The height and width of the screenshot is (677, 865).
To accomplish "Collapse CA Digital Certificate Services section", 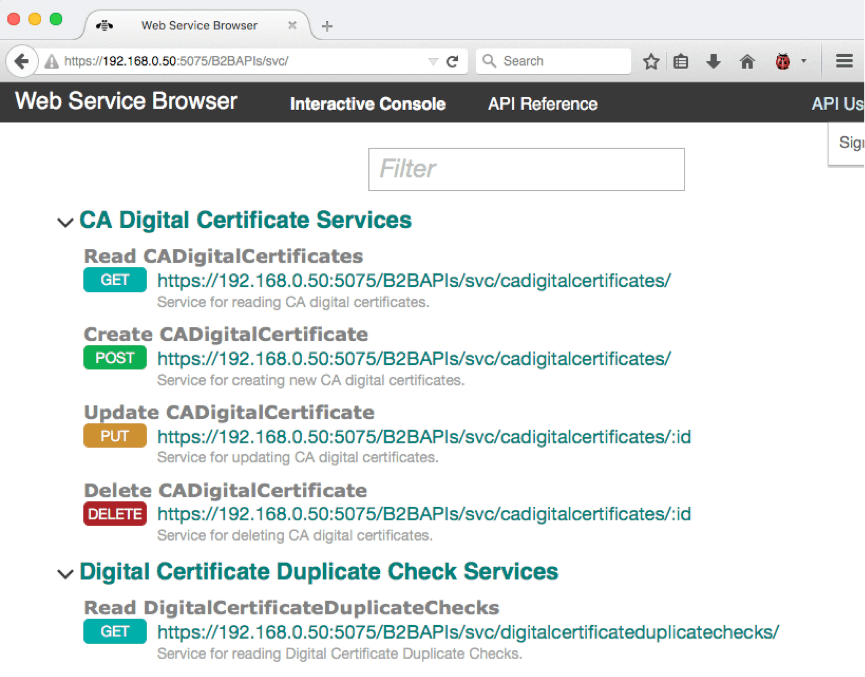I will point(65,222).
